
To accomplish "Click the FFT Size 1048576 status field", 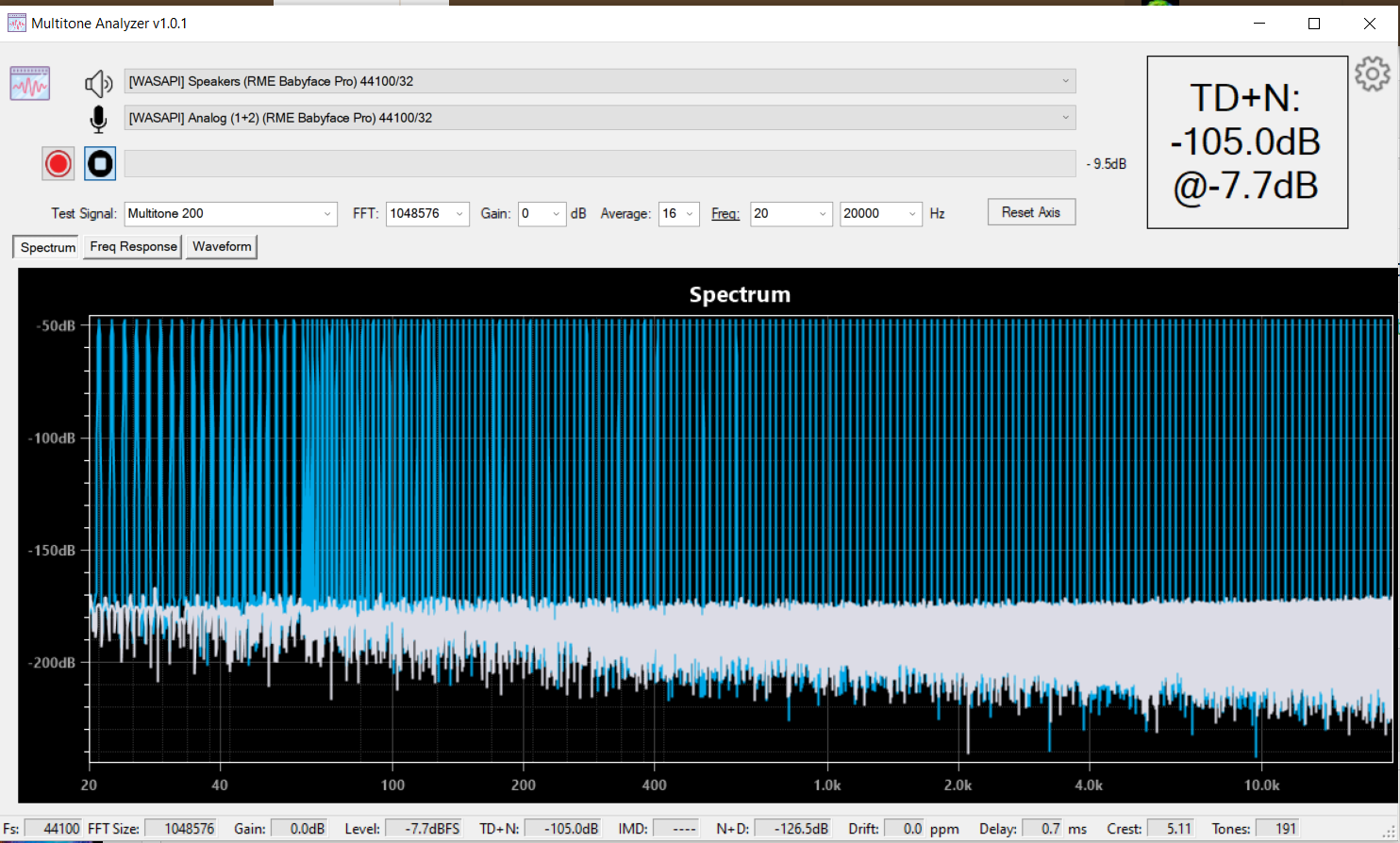I will [x=179, y=829].
